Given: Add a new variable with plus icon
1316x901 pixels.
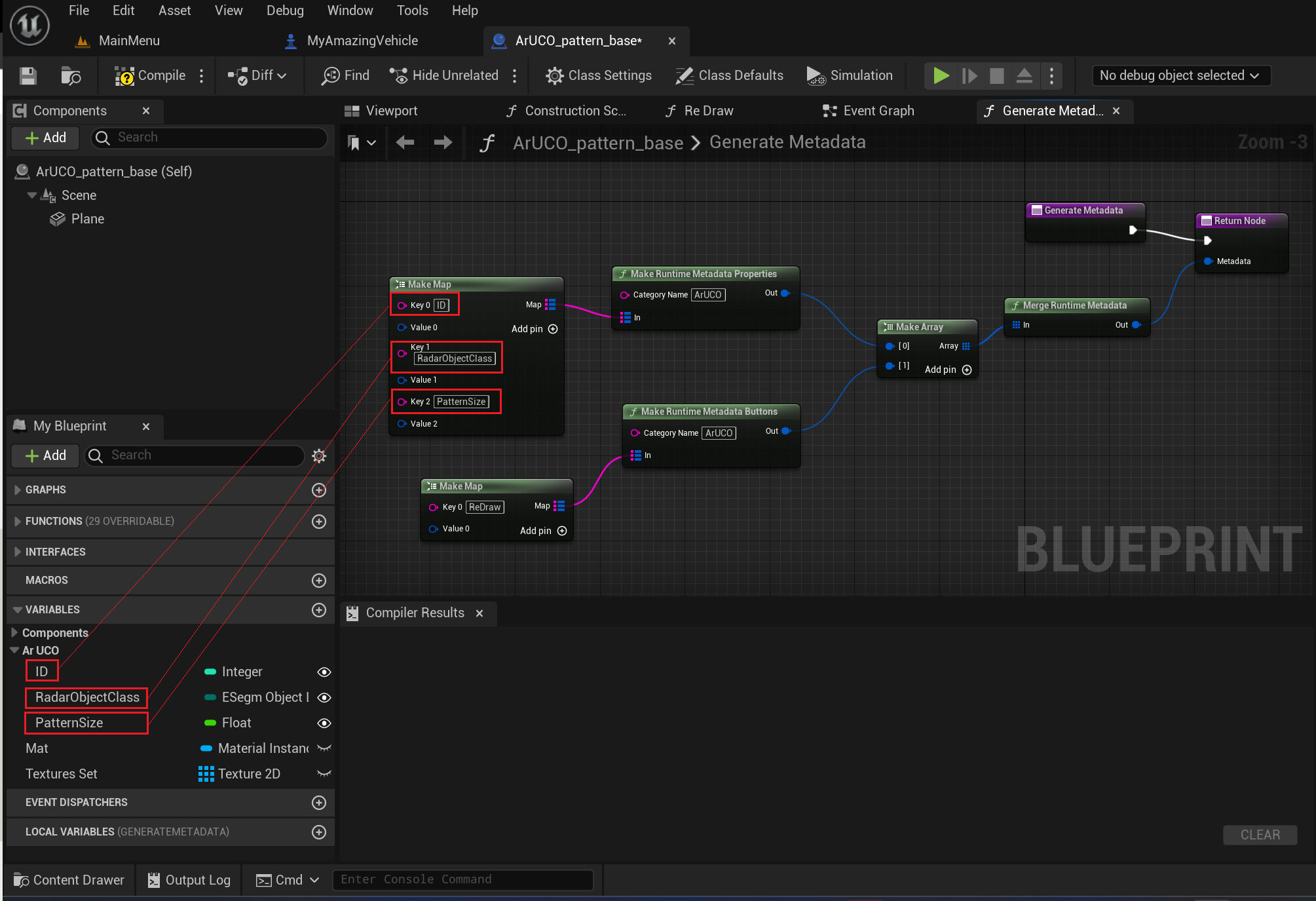Looking at the screenshot, I should (x=319, y=610).
